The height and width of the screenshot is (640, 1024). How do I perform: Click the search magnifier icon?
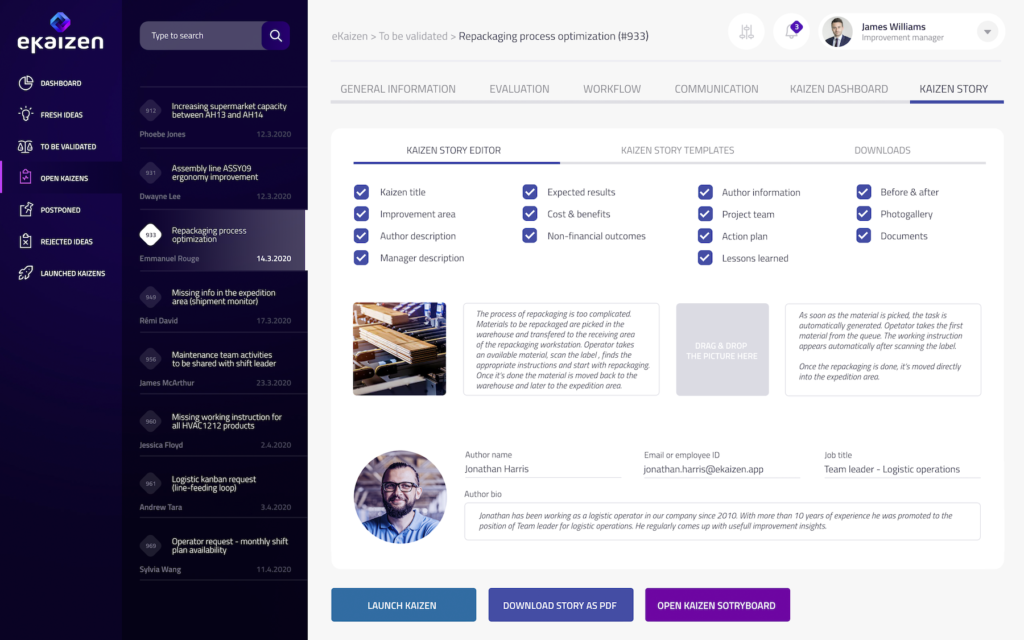pyautogui.click(x=275, y=36)
